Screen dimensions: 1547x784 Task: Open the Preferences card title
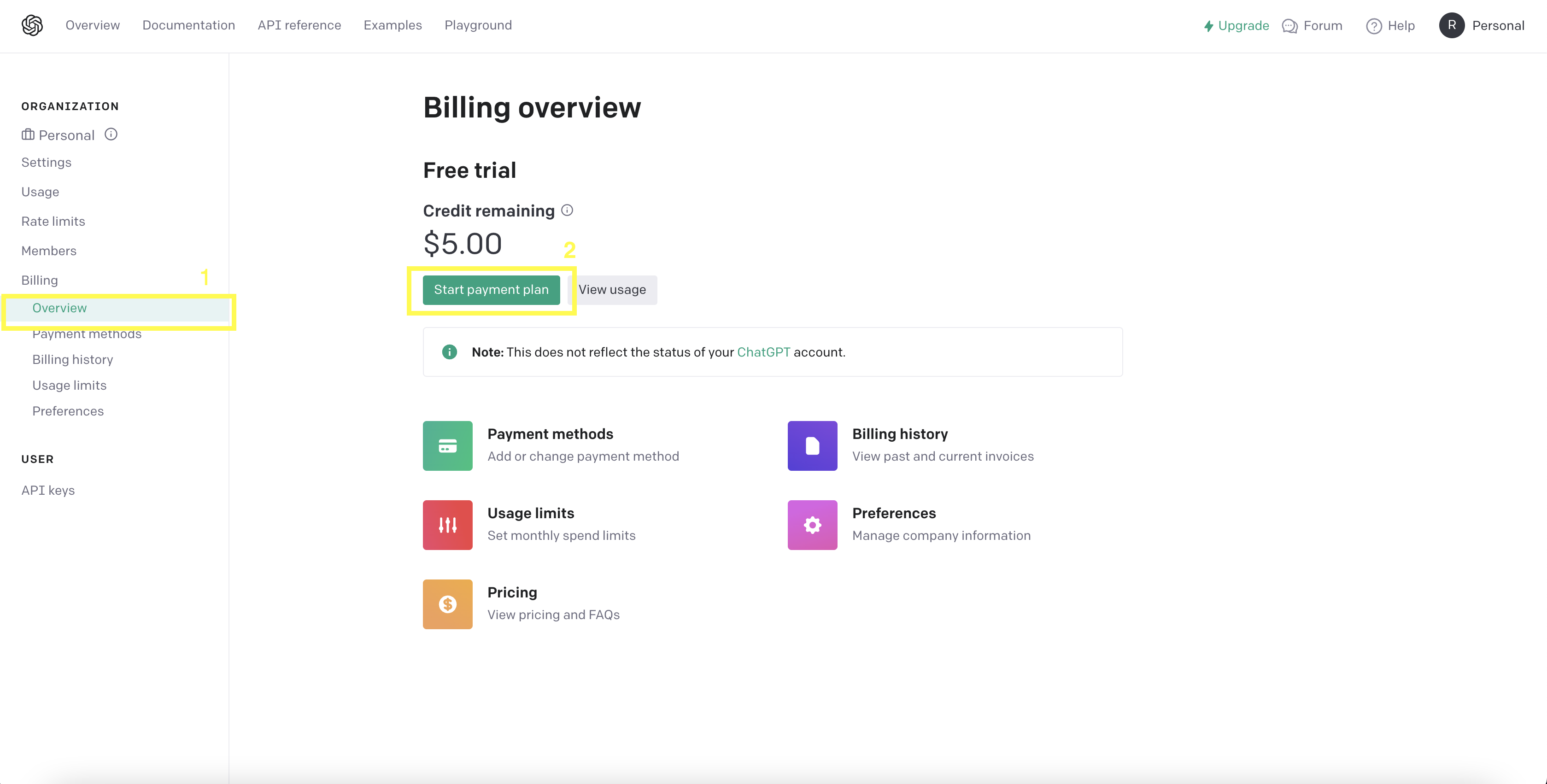[x=894, y=513]
